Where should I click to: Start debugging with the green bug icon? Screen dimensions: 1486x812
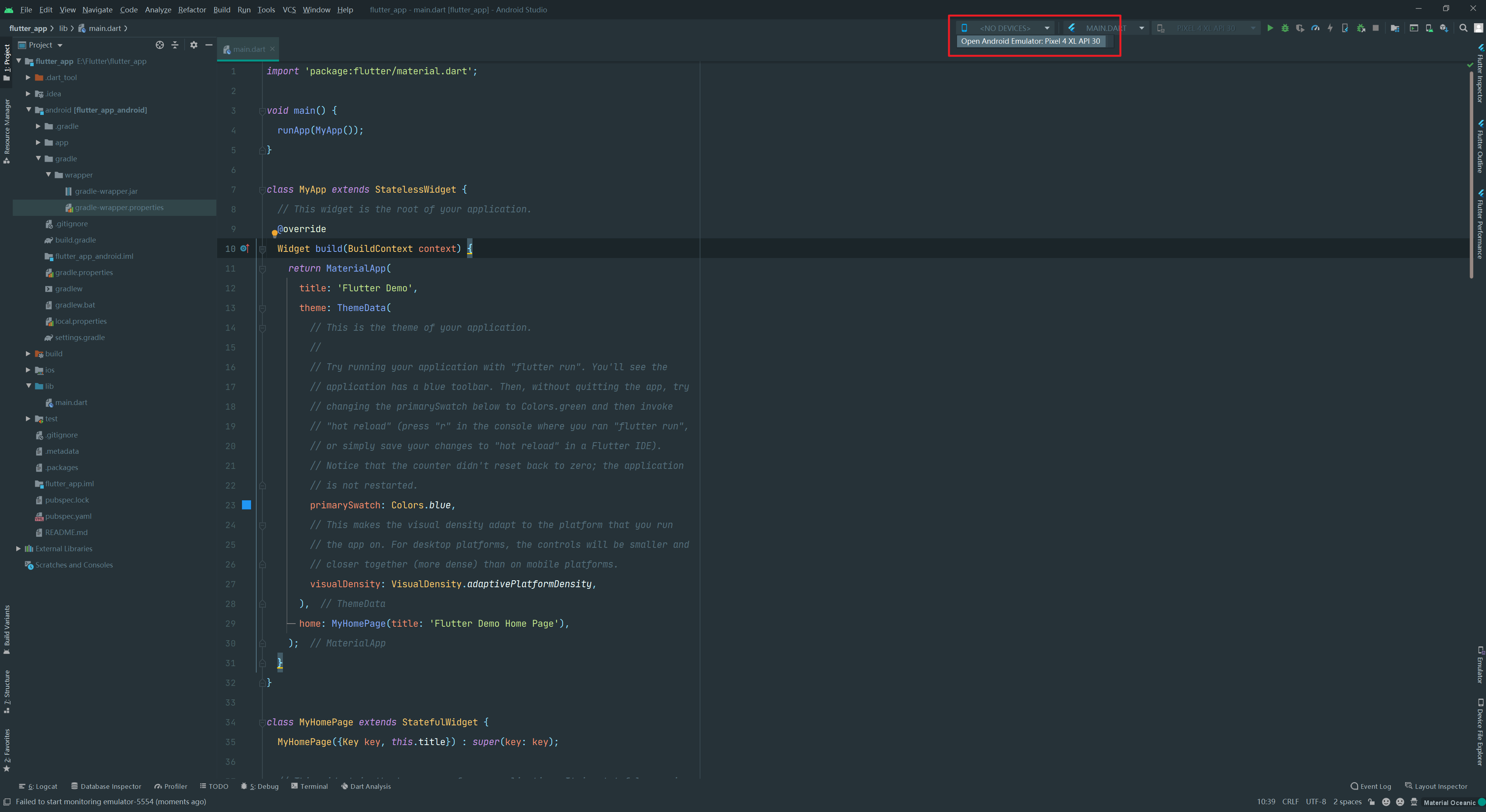[1285, 28]
